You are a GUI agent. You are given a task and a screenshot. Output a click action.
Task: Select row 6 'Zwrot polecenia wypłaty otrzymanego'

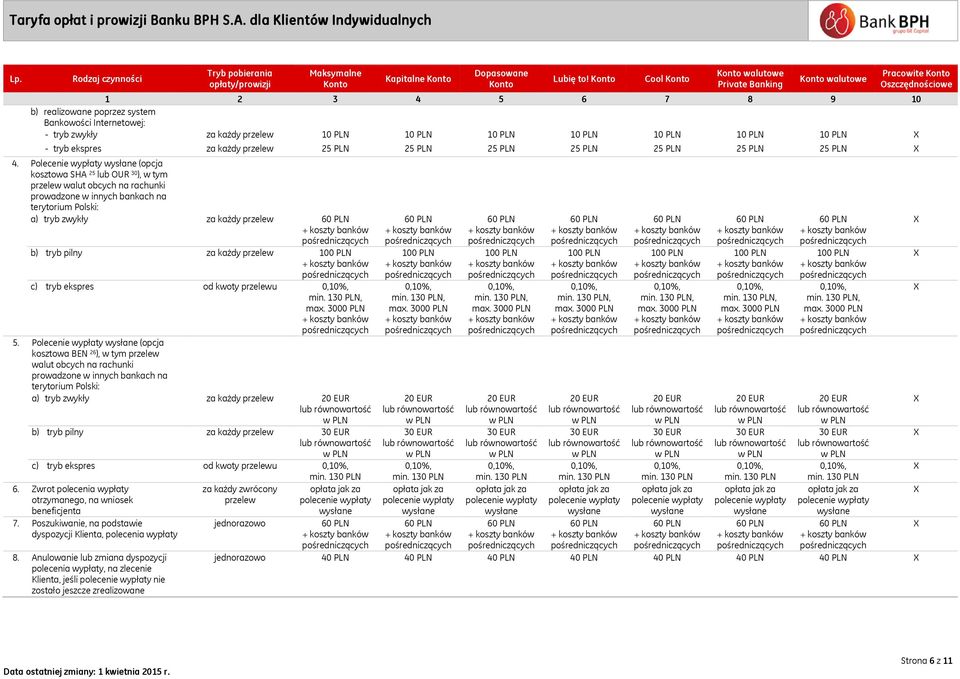pyautogui.click(x=82, y=500)
